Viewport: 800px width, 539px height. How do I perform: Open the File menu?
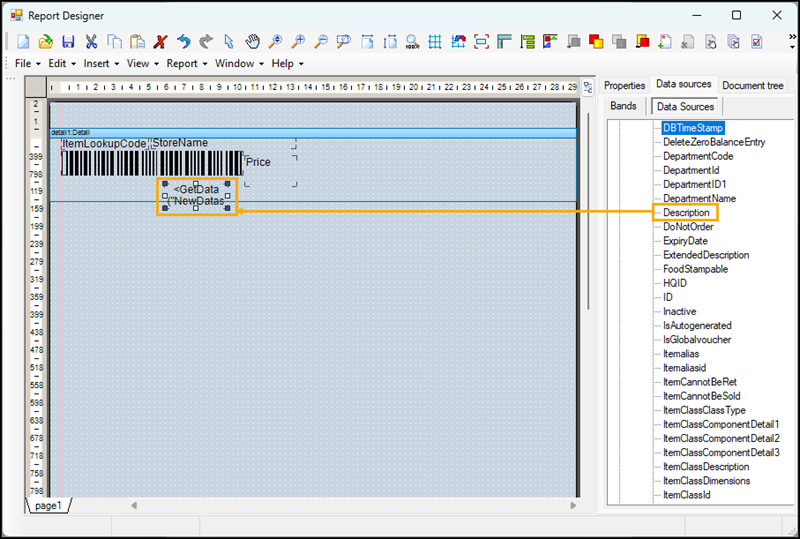[x=28, y=63]
